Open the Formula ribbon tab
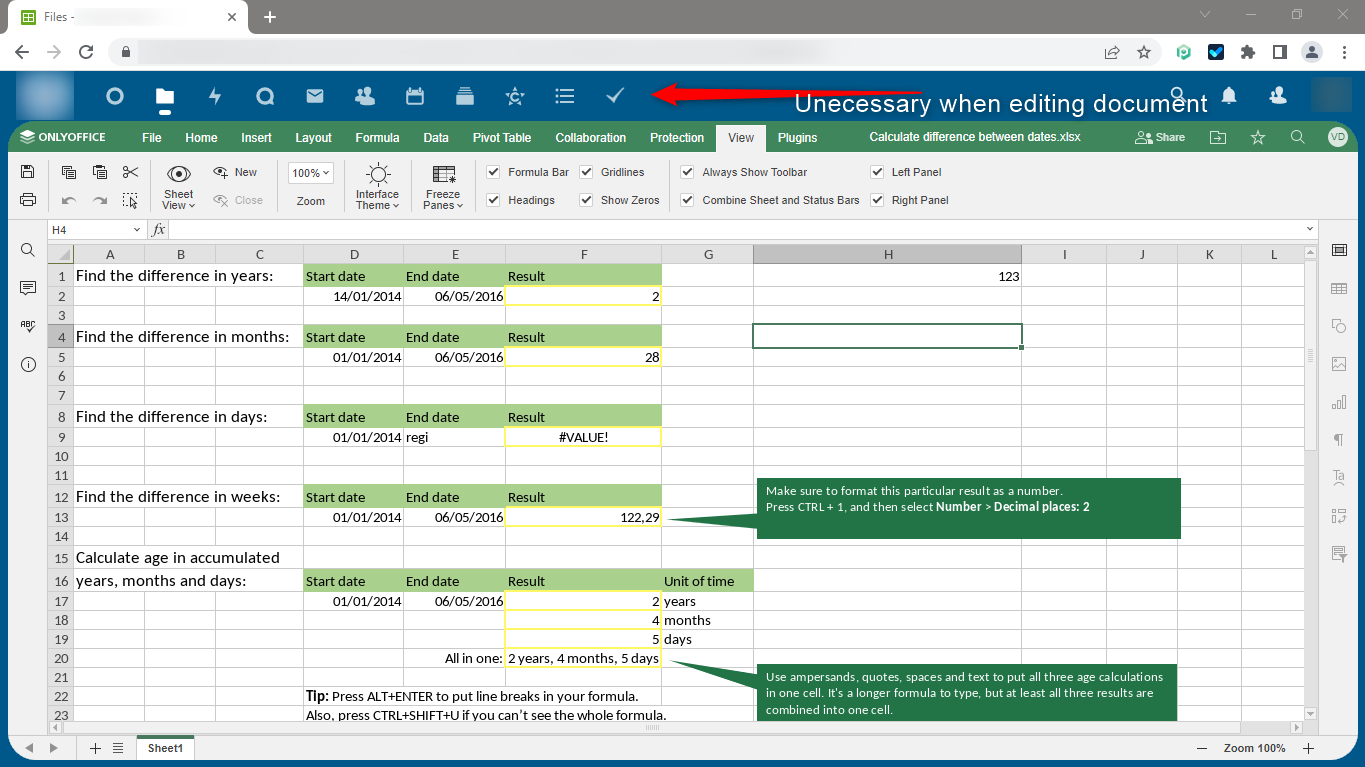1365x767 pixels. [377, 137]
